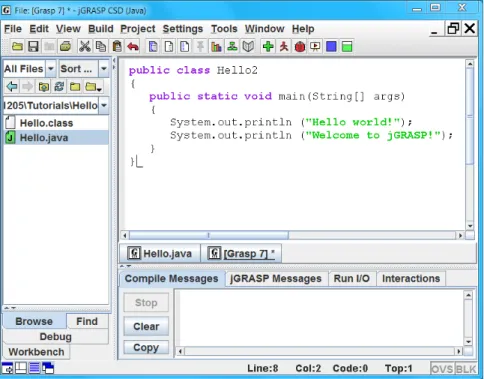The image size is (484, 379).
Task: Toggle line numbers page icon
Action: [x=185, y=46]
